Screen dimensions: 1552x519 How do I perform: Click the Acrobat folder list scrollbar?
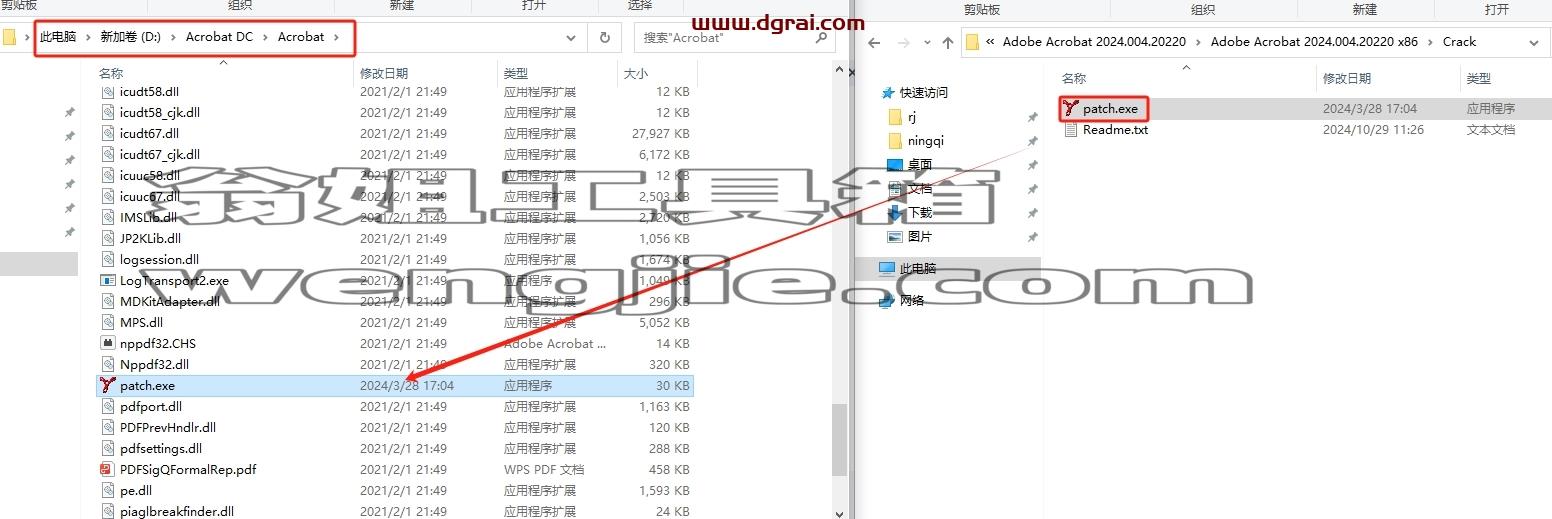click(x=840, y=440)
